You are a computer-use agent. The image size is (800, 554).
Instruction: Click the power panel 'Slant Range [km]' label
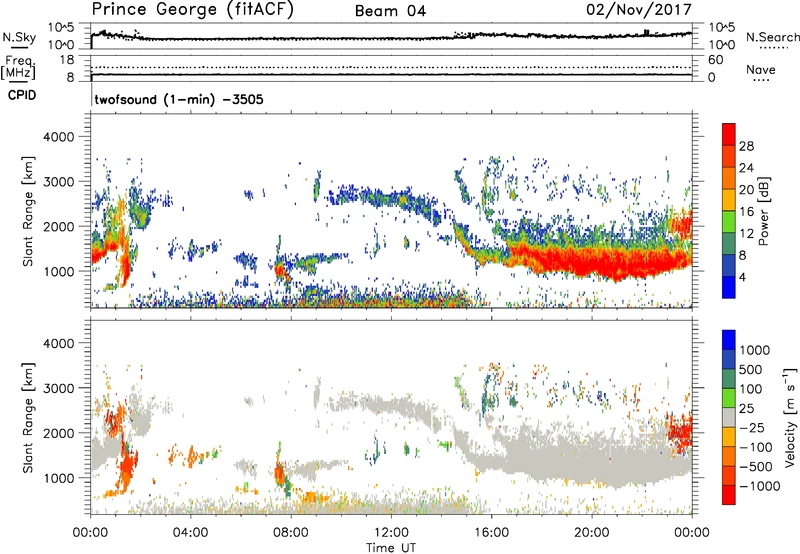point(28,211)
